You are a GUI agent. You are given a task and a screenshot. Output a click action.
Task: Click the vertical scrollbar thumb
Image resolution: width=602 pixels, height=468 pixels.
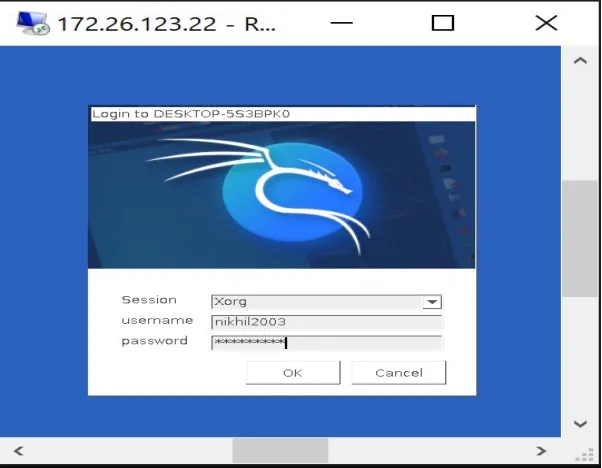[x=580, y=238]
